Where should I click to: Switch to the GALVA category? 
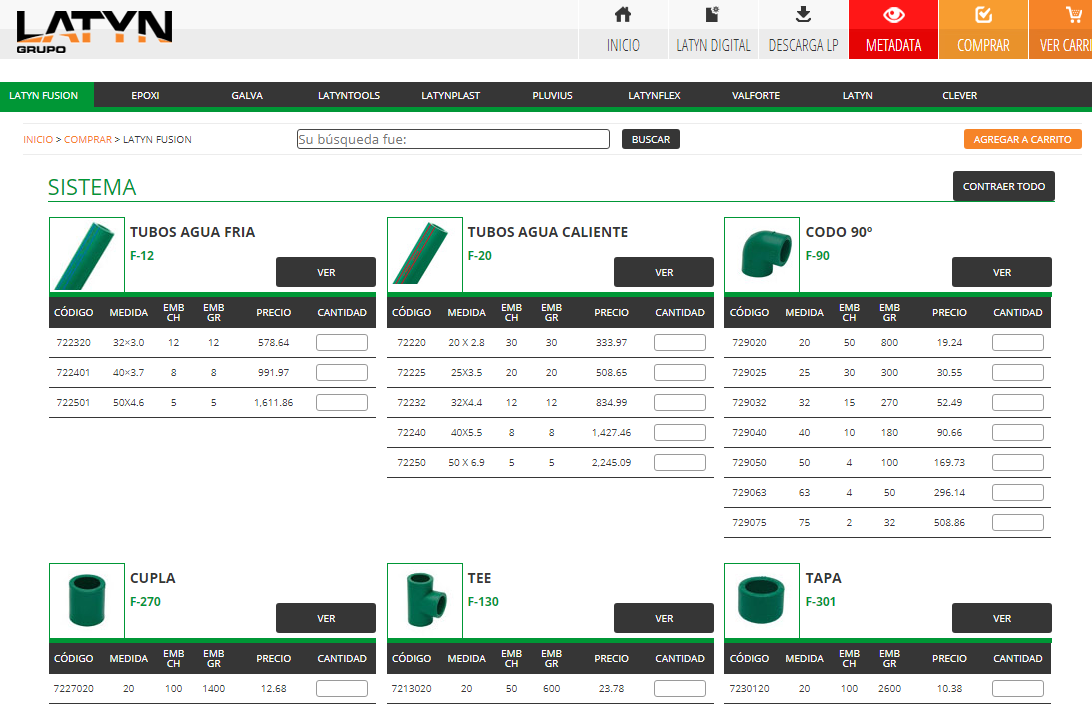(247, 95)
